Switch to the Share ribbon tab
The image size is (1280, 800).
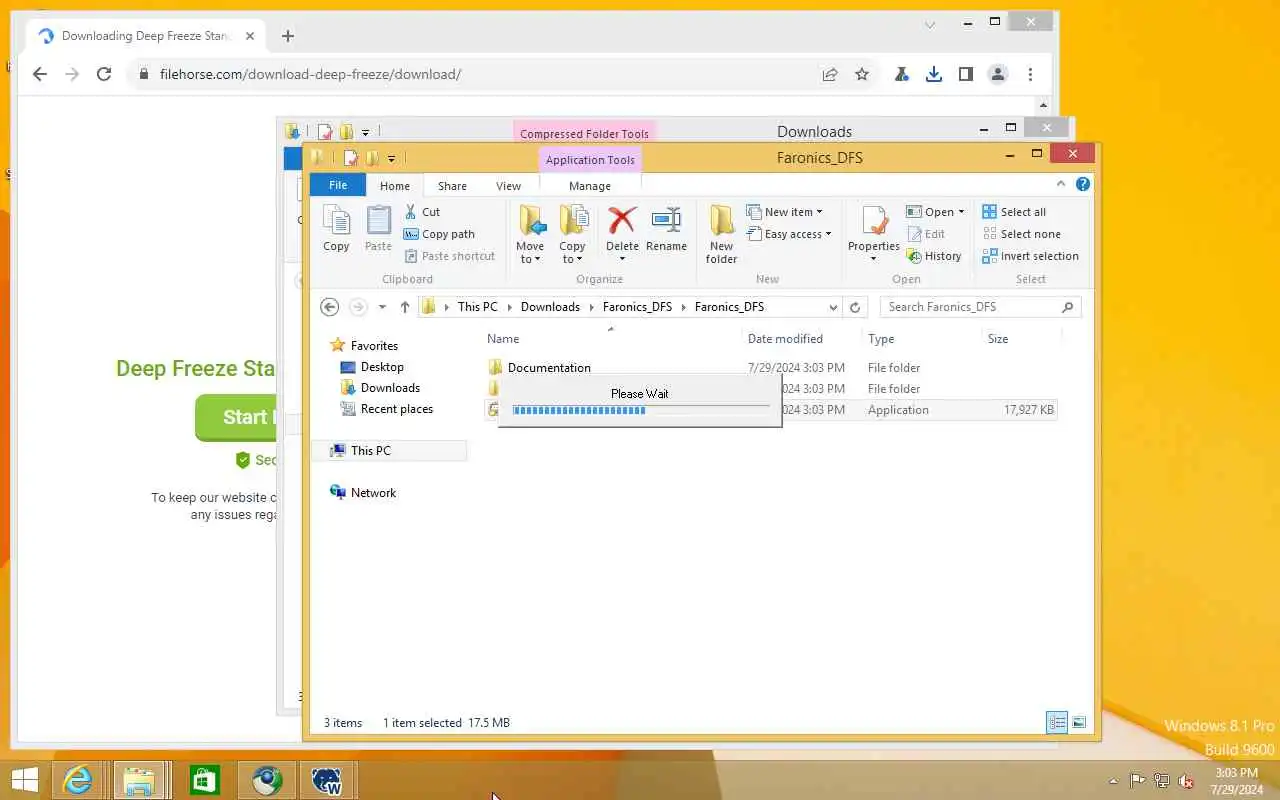pos(452,186)
